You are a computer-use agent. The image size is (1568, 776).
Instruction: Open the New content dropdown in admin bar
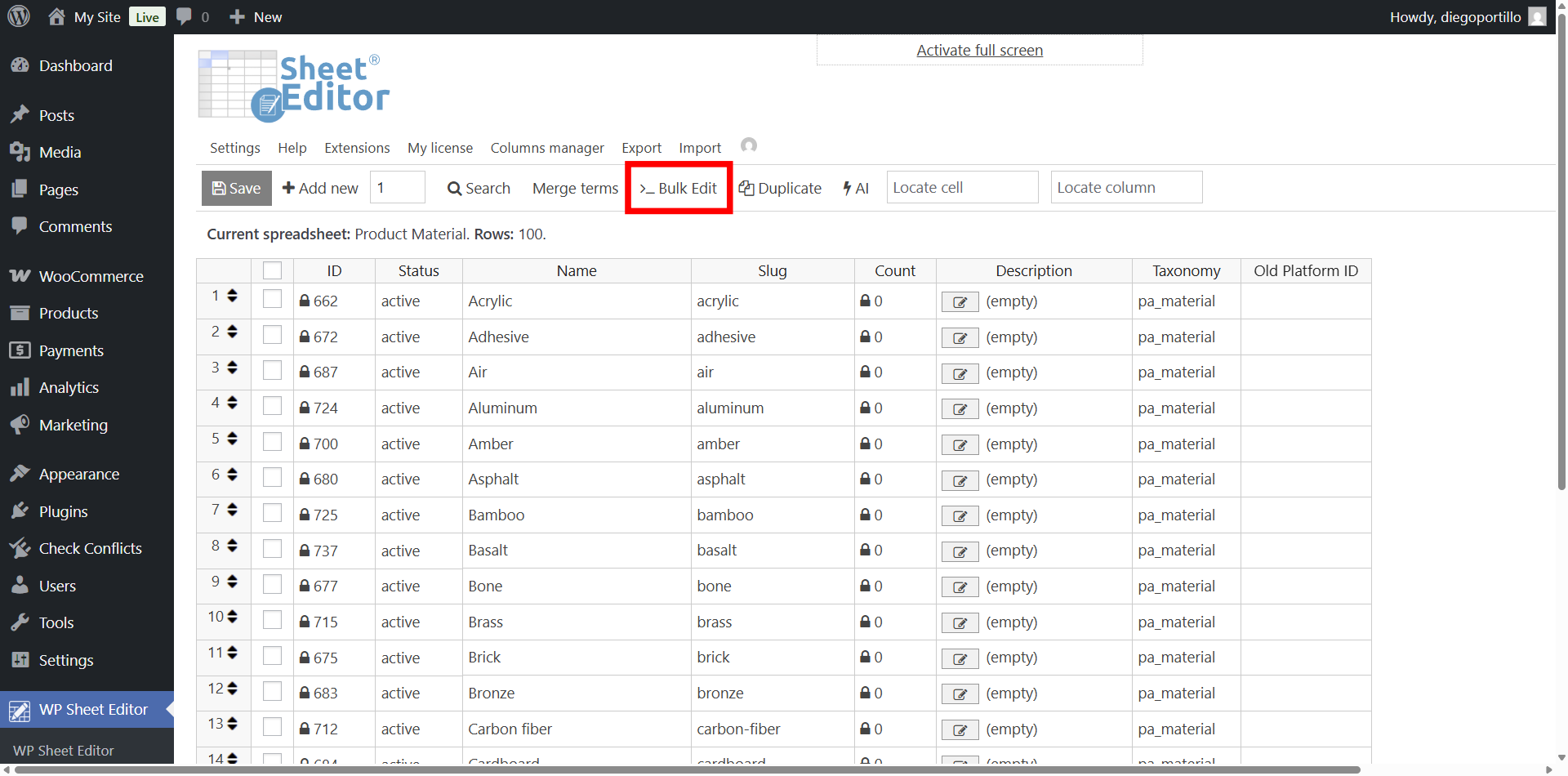256,17
